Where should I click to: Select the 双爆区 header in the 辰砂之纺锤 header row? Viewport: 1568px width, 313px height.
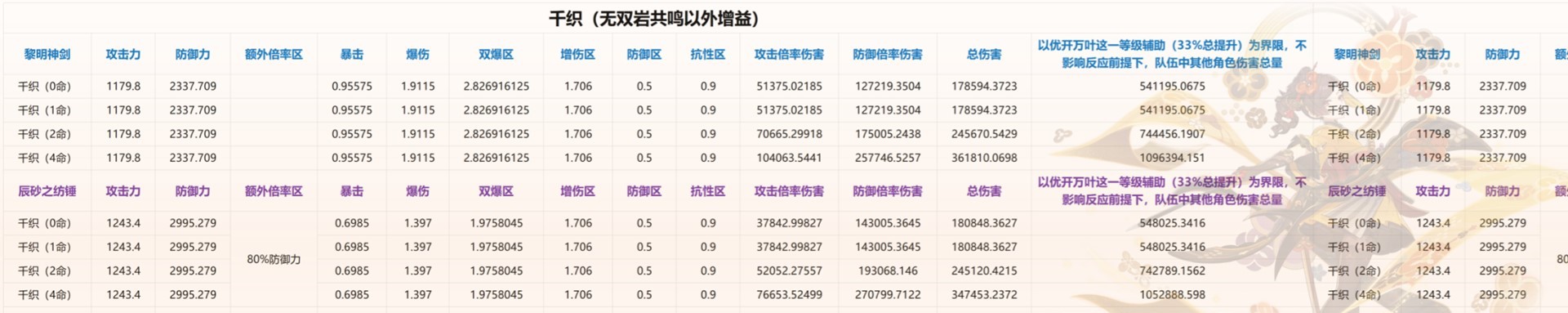point(496,190)
